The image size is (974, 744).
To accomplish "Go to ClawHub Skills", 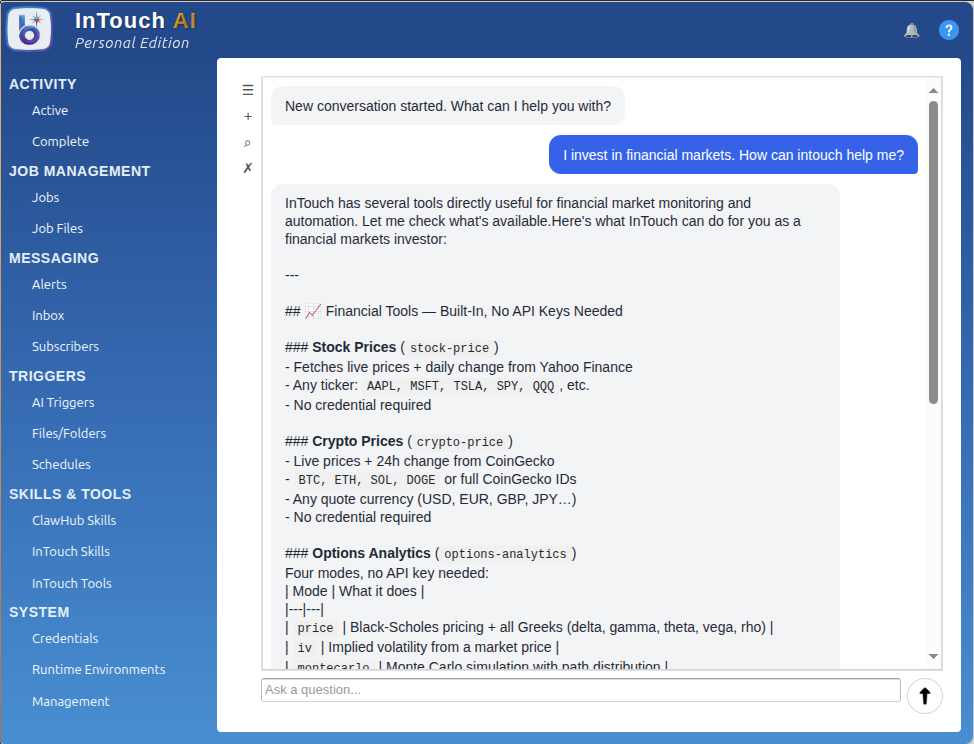I will click(x=74, y=520).
